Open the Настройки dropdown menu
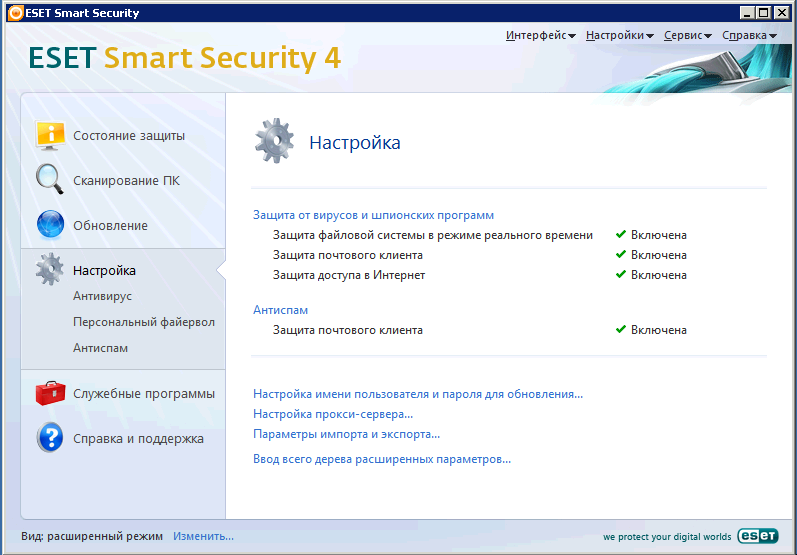 click(620, 35)
